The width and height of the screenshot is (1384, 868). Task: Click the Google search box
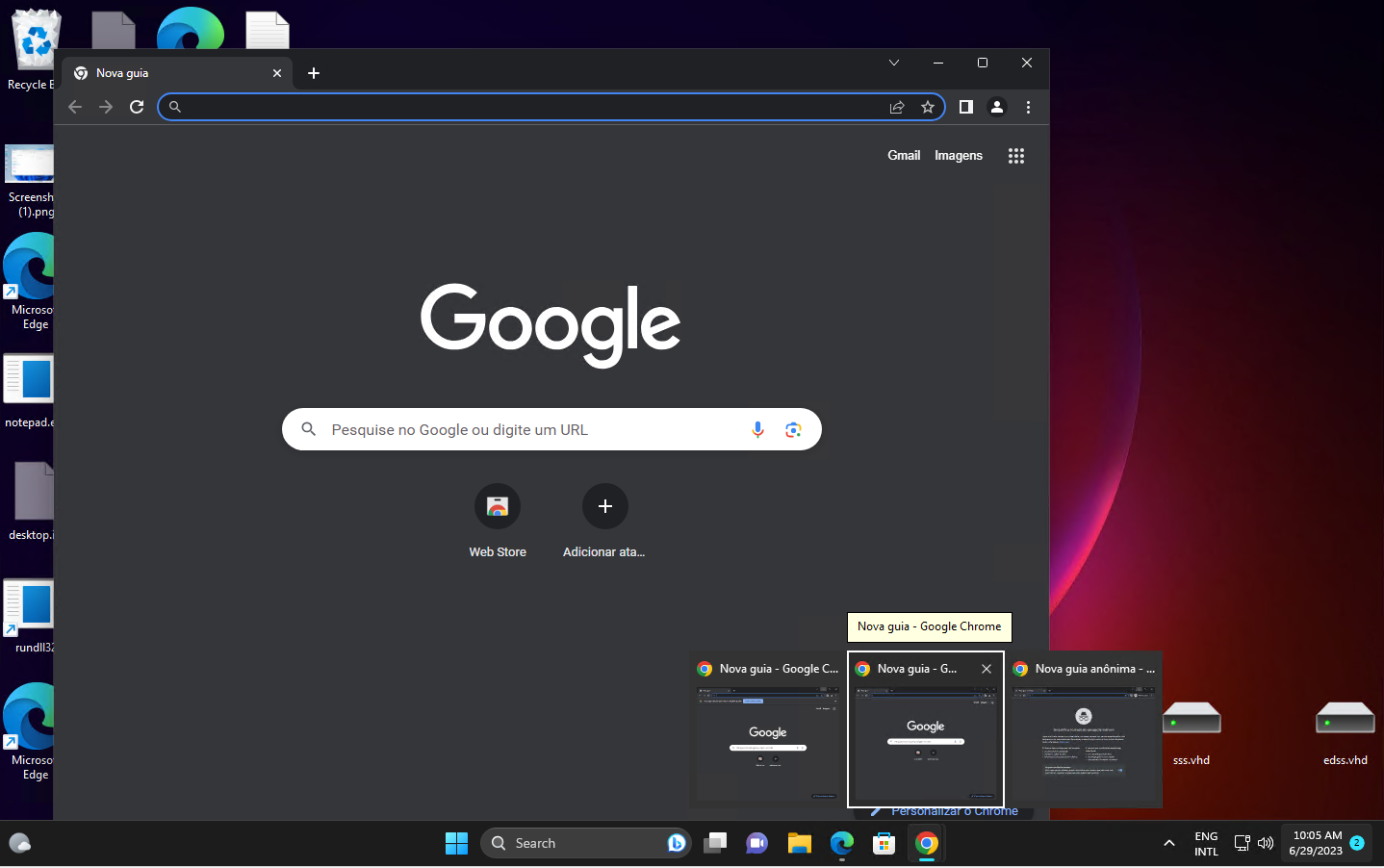[551, 429]
